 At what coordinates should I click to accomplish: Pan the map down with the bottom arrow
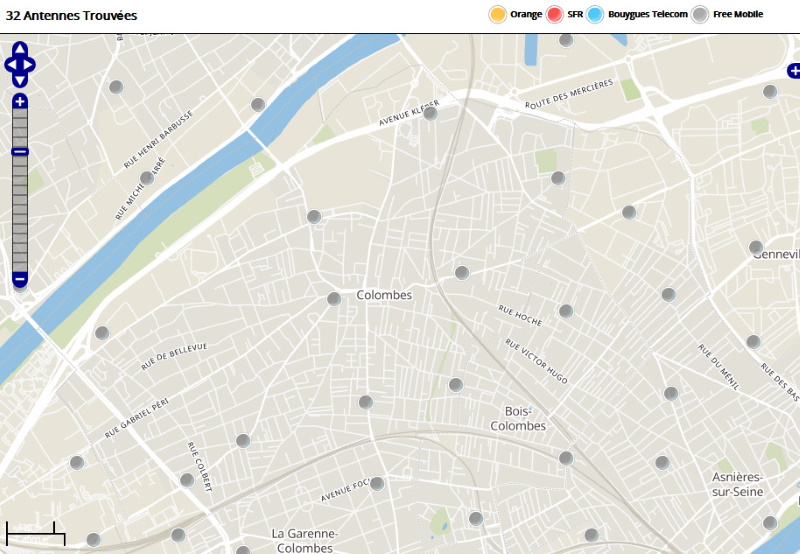20,80
